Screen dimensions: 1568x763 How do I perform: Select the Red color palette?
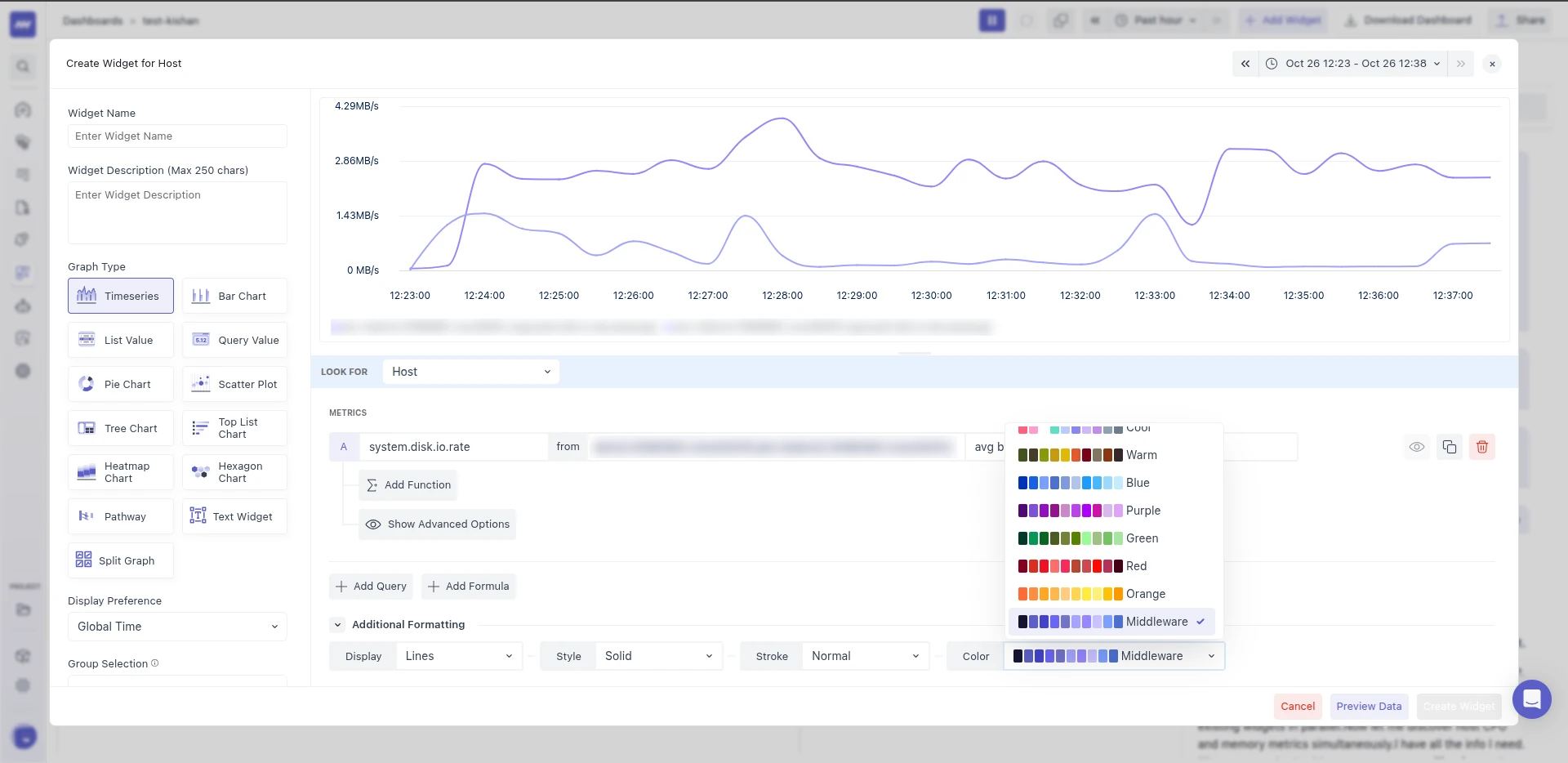tap(1111, 566)
